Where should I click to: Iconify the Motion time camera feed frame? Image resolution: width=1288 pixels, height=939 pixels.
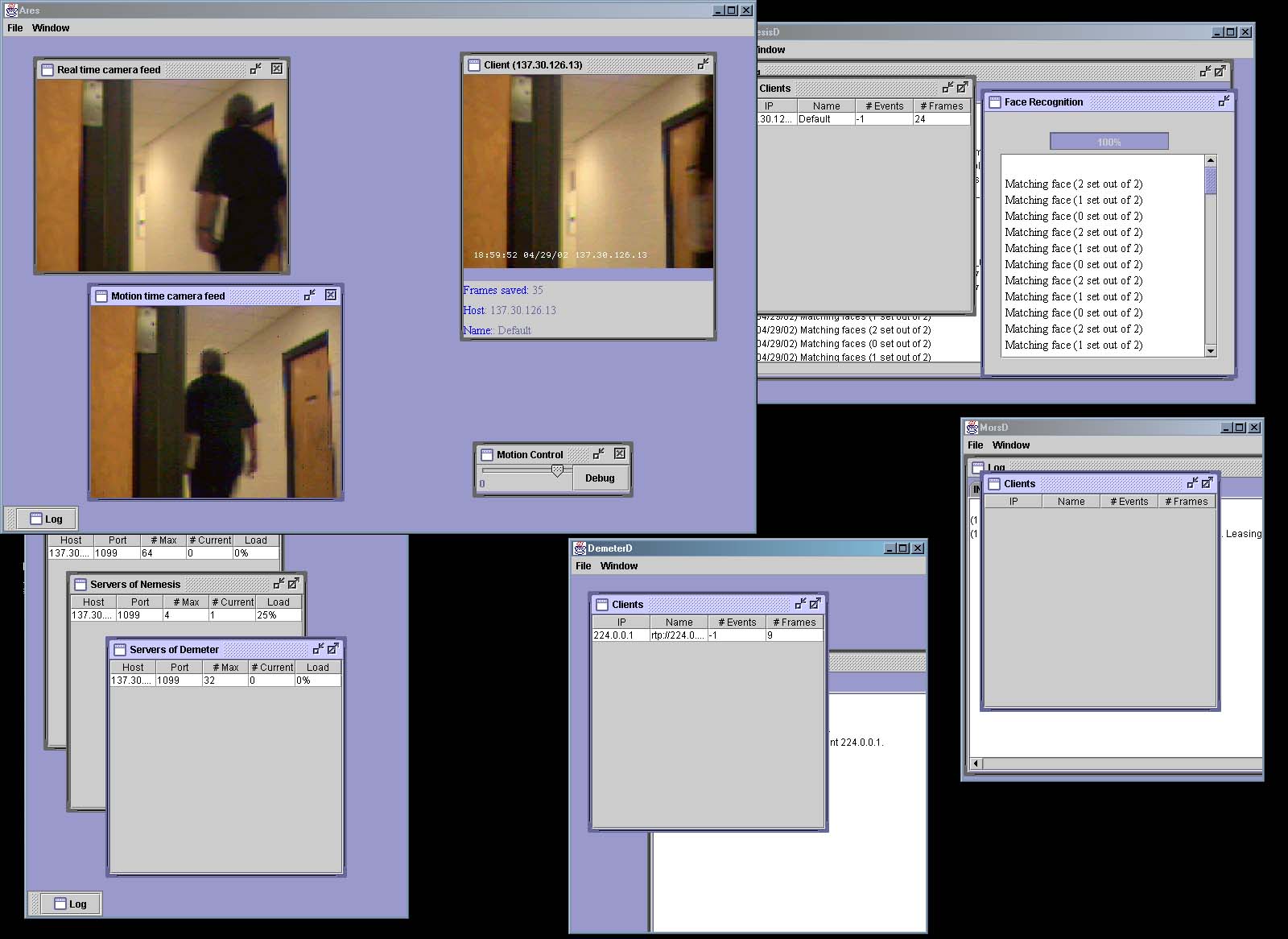click(310, 296)
